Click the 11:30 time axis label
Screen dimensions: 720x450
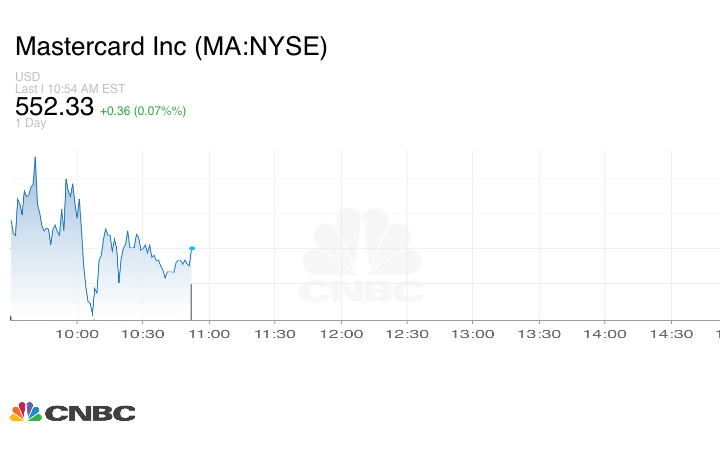coord(275,334)
